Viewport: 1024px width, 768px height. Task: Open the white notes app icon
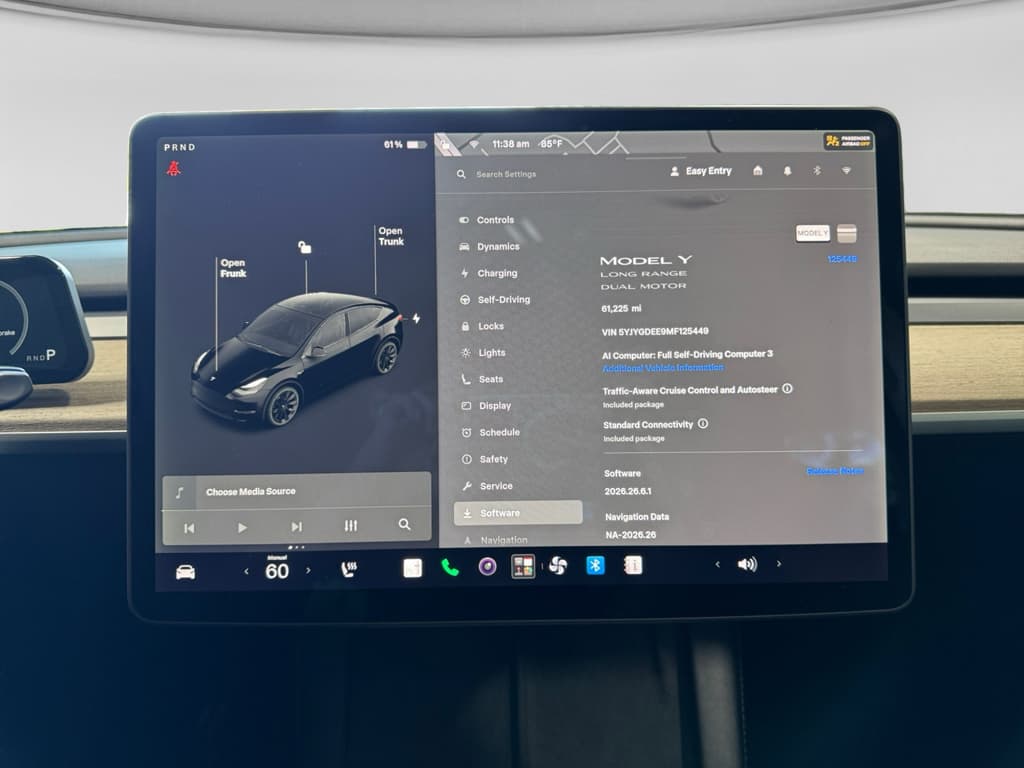tap(413, 568)
